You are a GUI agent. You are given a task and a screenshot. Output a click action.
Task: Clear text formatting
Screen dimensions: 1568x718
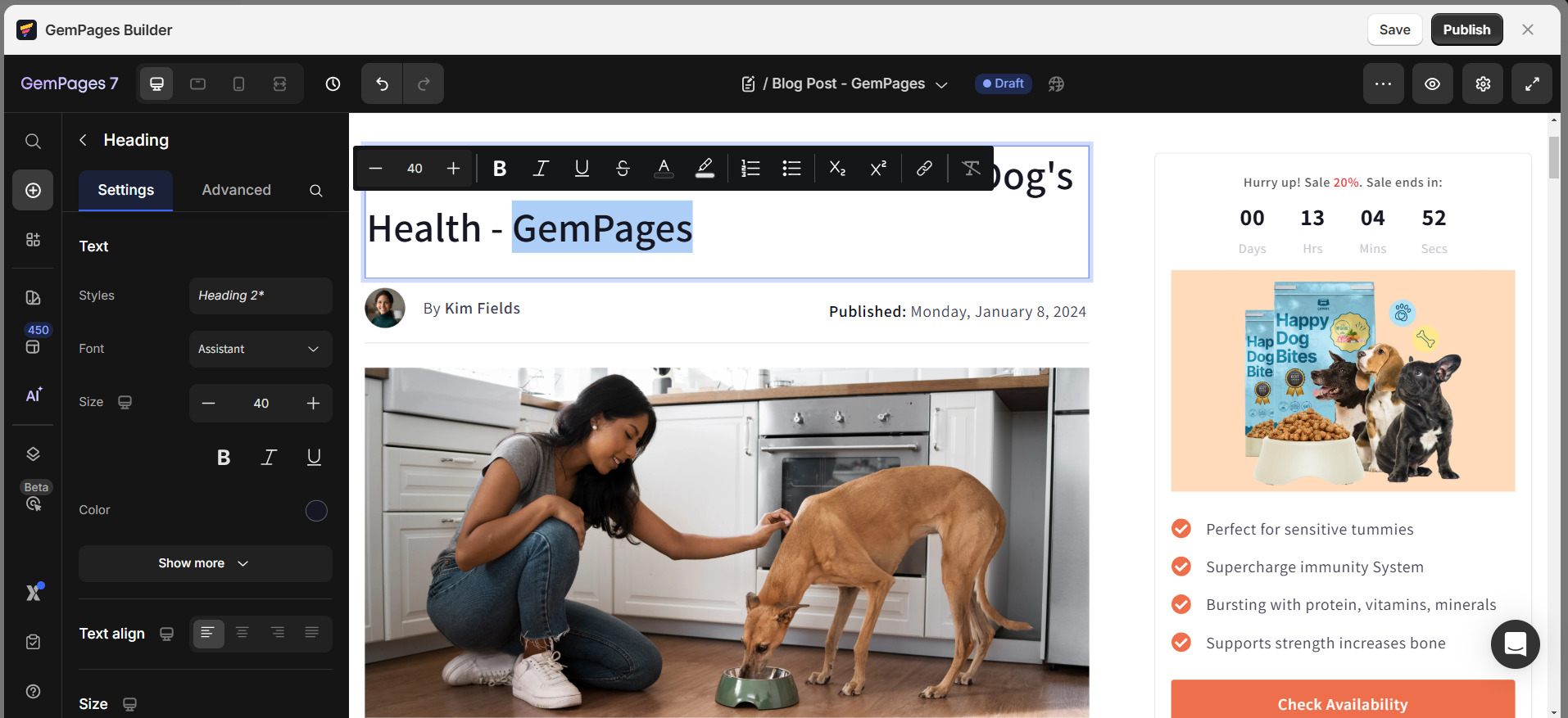pyautogui.click(x=971, y=169)
